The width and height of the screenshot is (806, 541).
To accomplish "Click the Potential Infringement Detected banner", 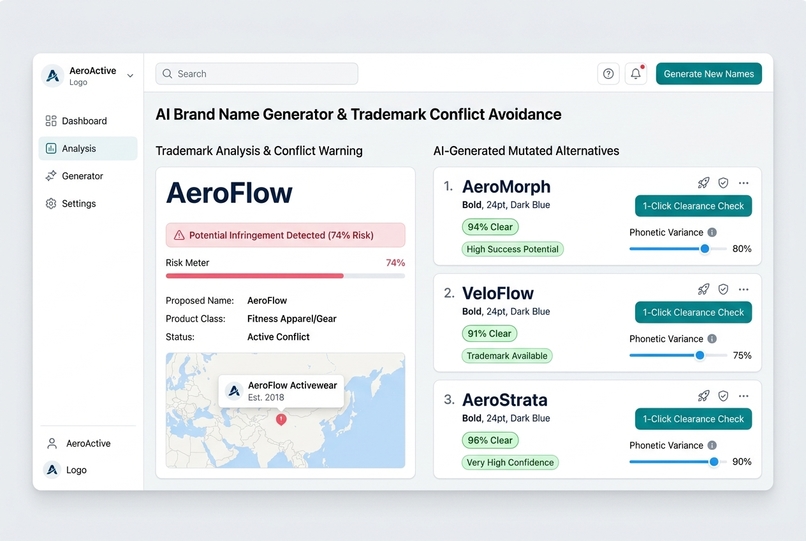I will (285, 235).
